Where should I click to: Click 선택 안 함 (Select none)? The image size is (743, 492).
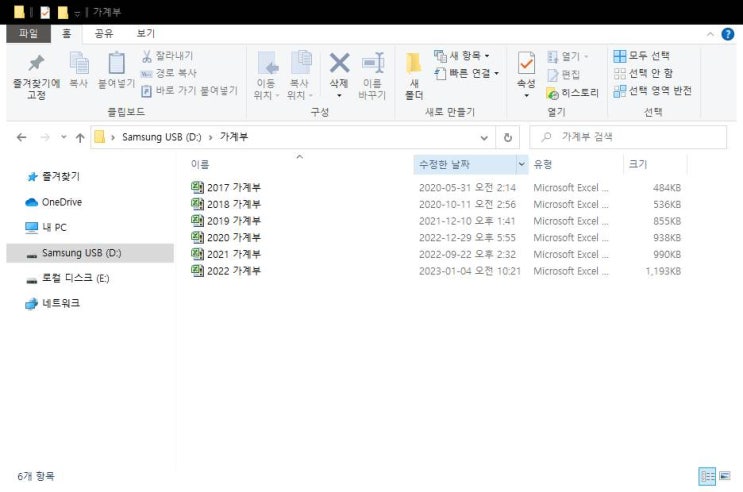point(643,73)
